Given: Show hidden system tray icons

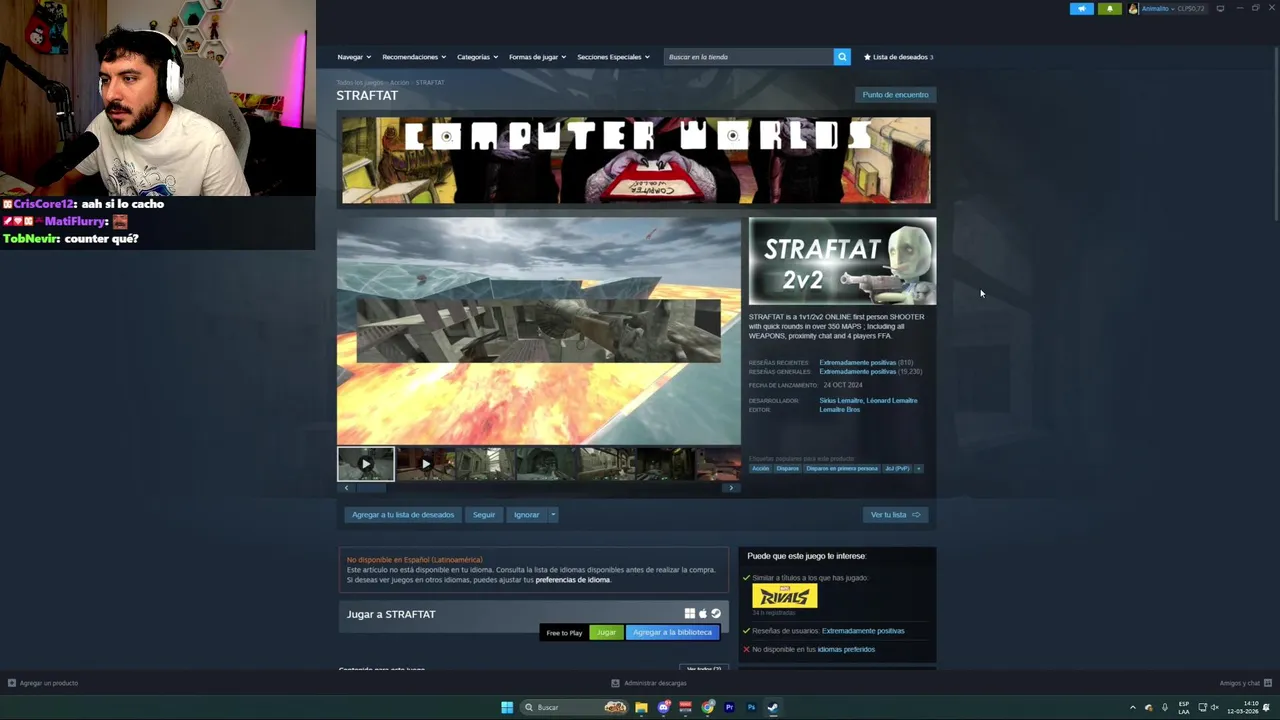Looking at the screenshot, I should pos(1133,707).
